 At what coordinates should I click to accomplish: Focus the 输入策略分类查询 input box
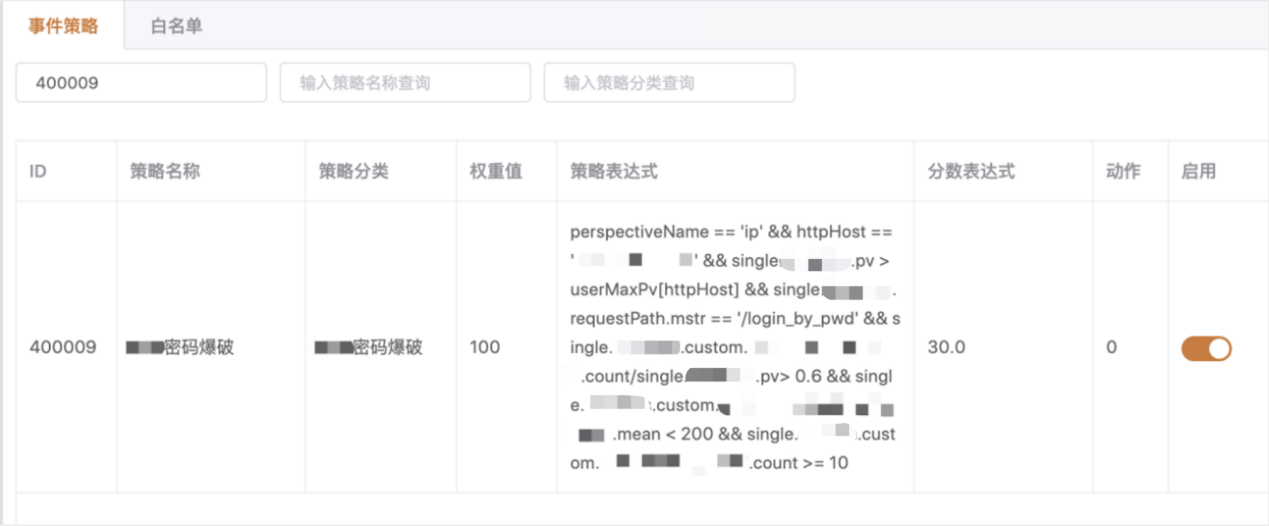pyautogui.click(x=669, y=83)
